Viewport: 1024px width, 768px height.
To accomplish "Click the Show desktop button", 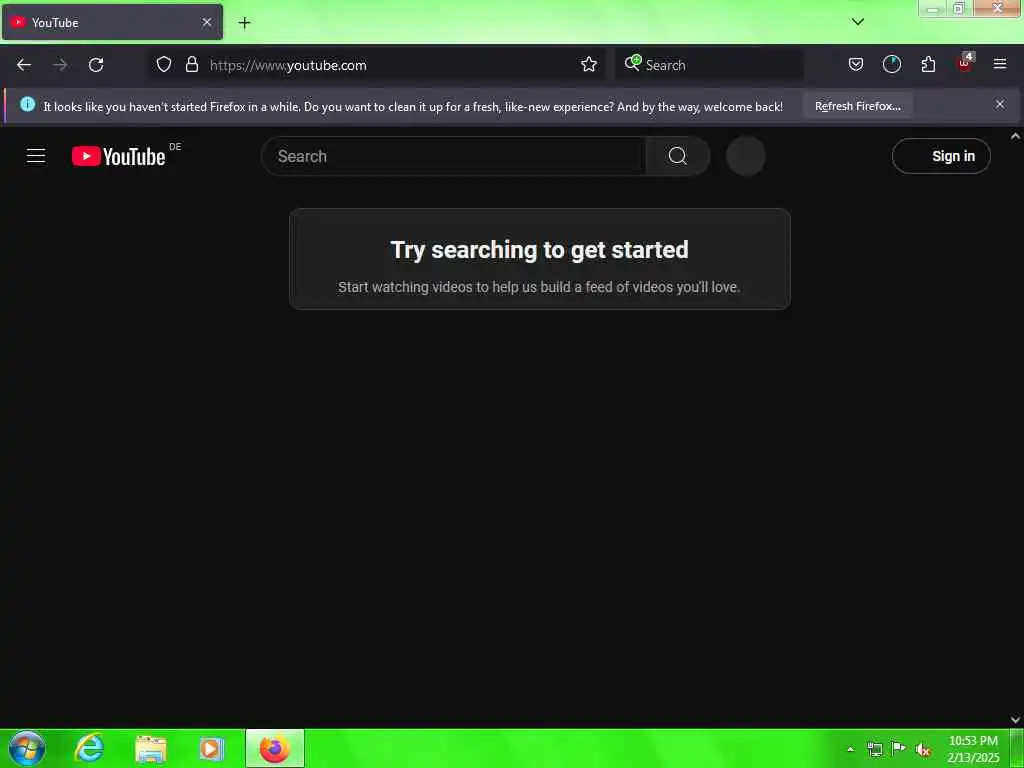I will tap(1017, 748).
